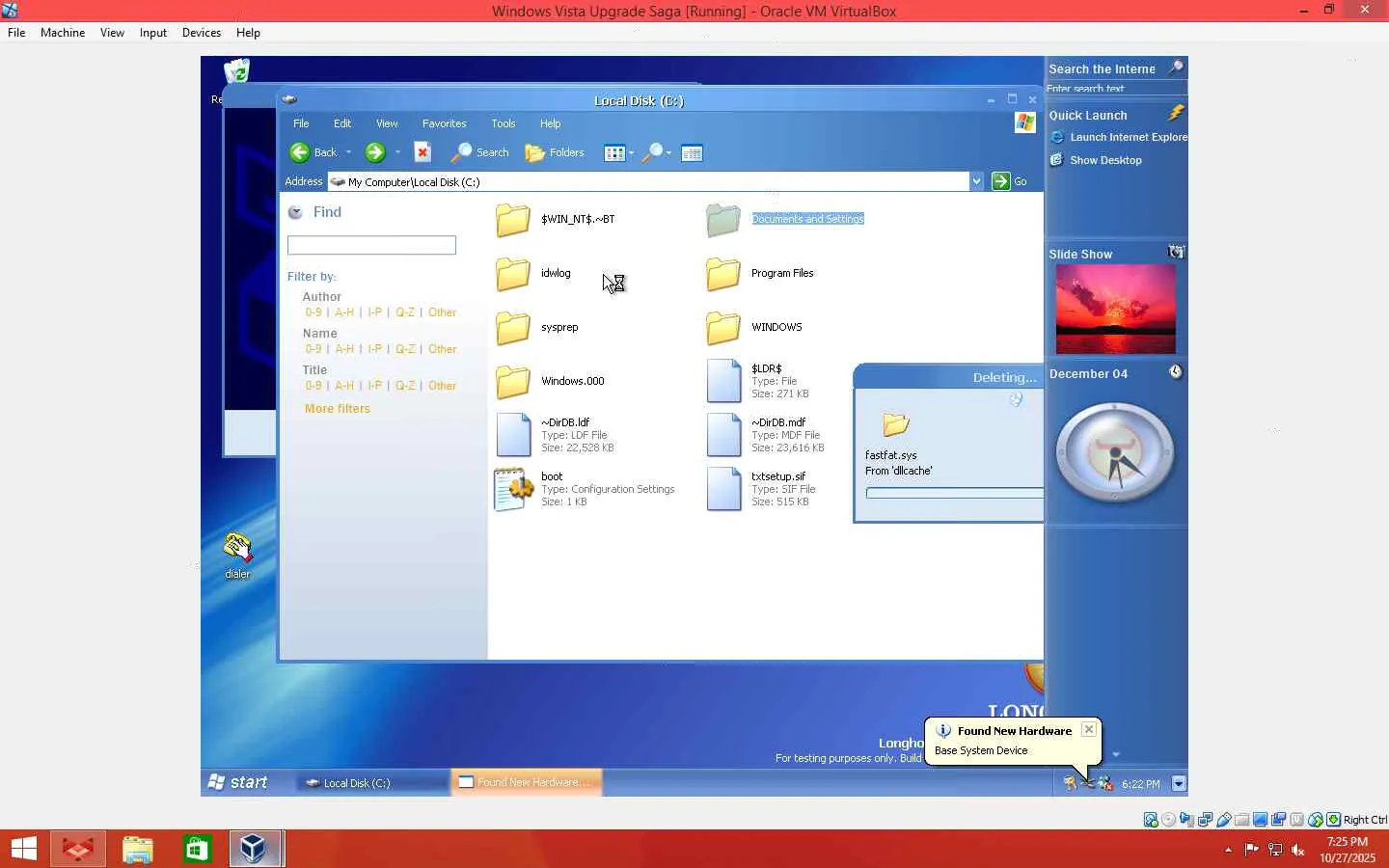The width and height of the screenshot is (1389, 868).
Task: Click the More filters link
Action: pyautogui.click(x=338, y=409)
